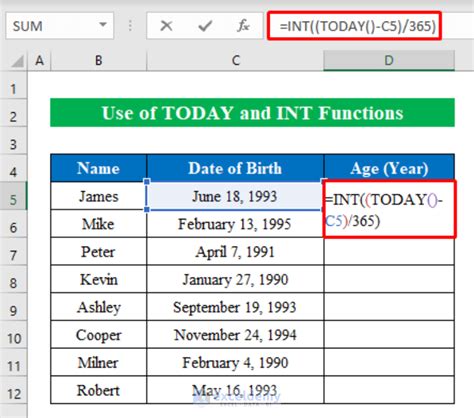Viewport: 474px width, 418px height.
Task: Click the February 13, 1995 cell
Action: point(235,224)
